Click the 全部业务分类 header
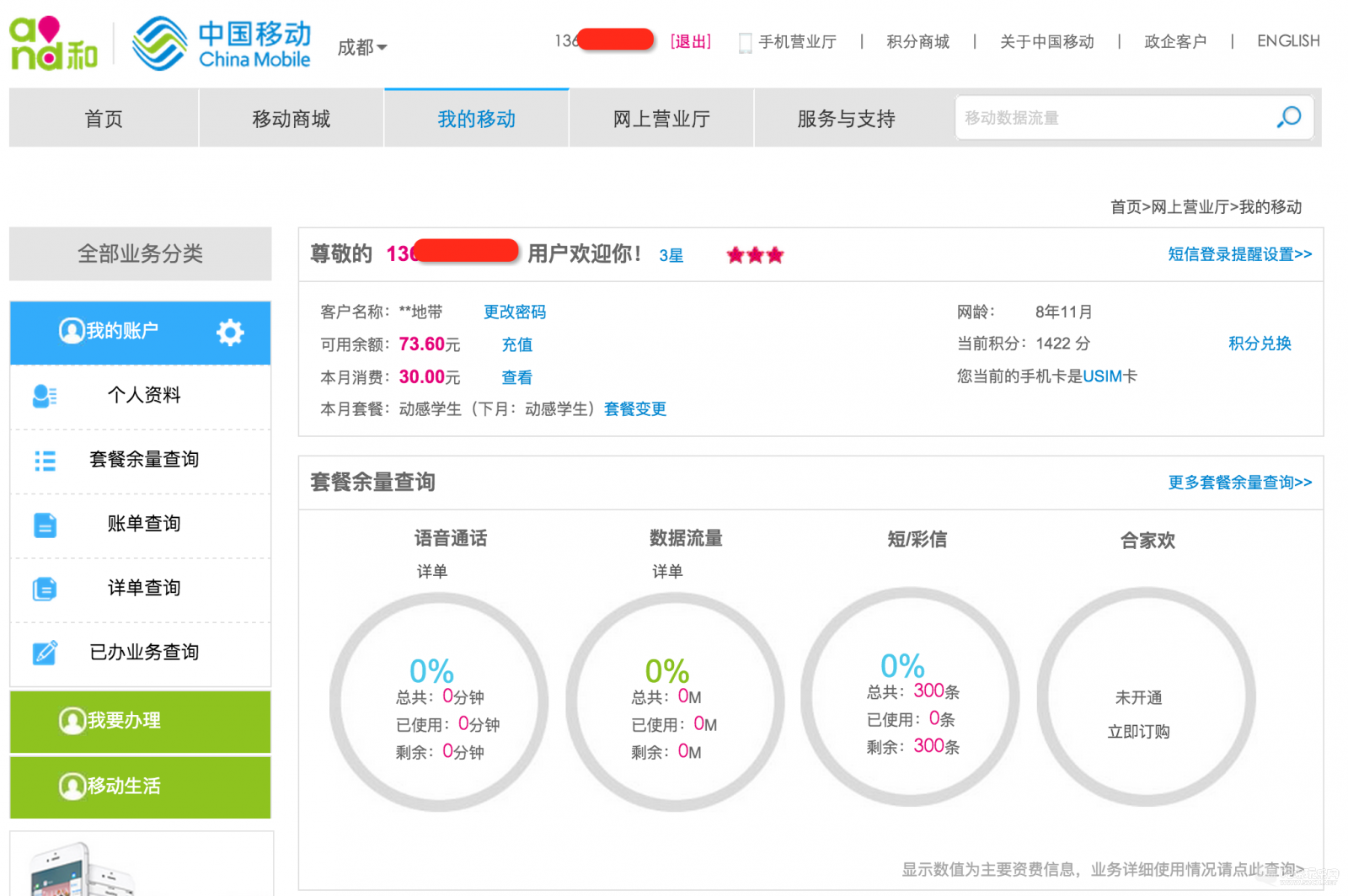Screen dimensions: 1348x896 coord(141,253)
